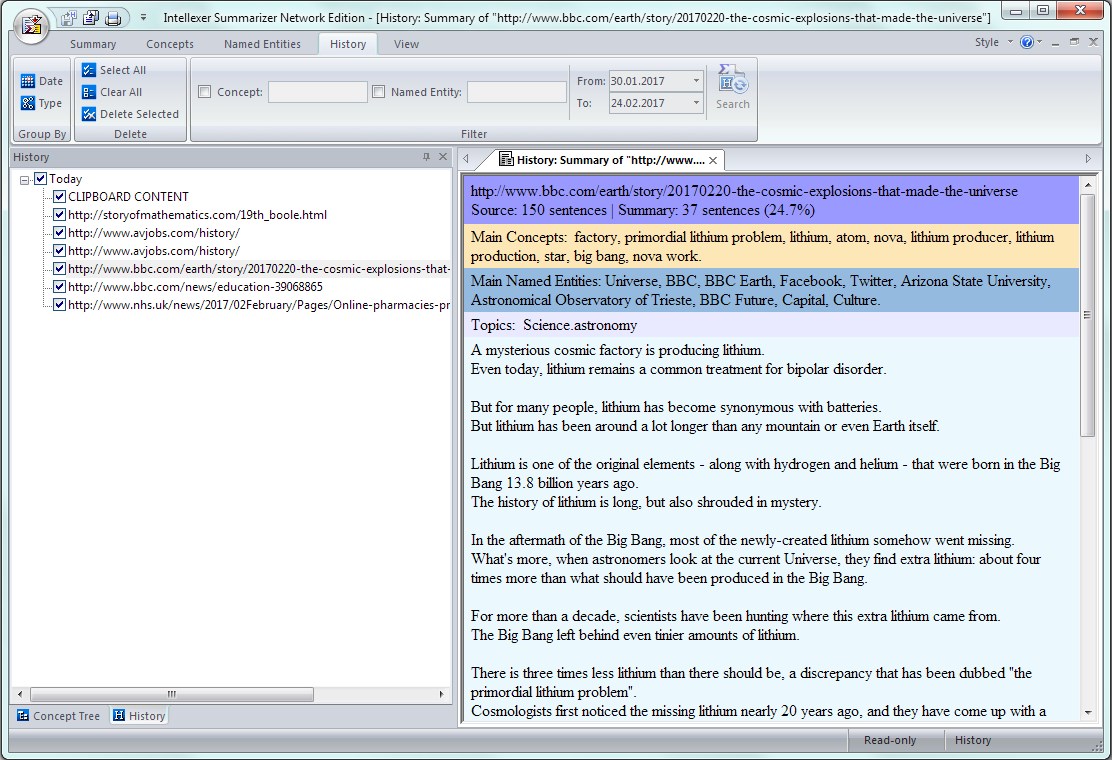Screen dimensions: 1112x760
Task: Click the History status bar entry
Action: (972, 739)
